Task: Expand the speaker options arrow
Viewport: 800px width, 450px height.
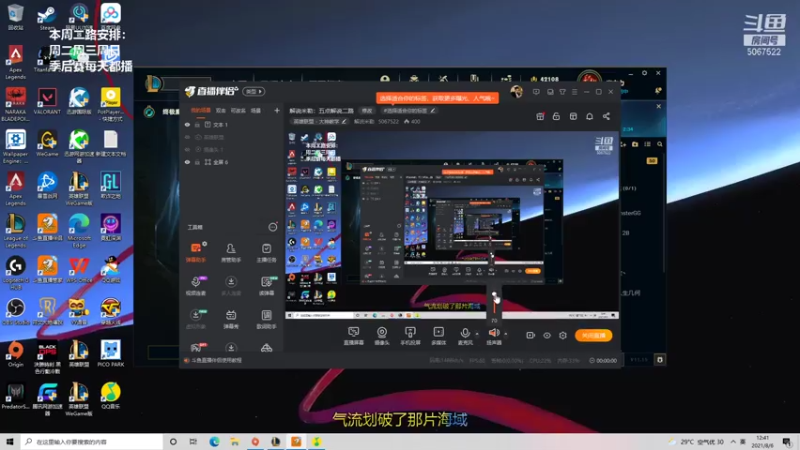Action: point(506,334)
